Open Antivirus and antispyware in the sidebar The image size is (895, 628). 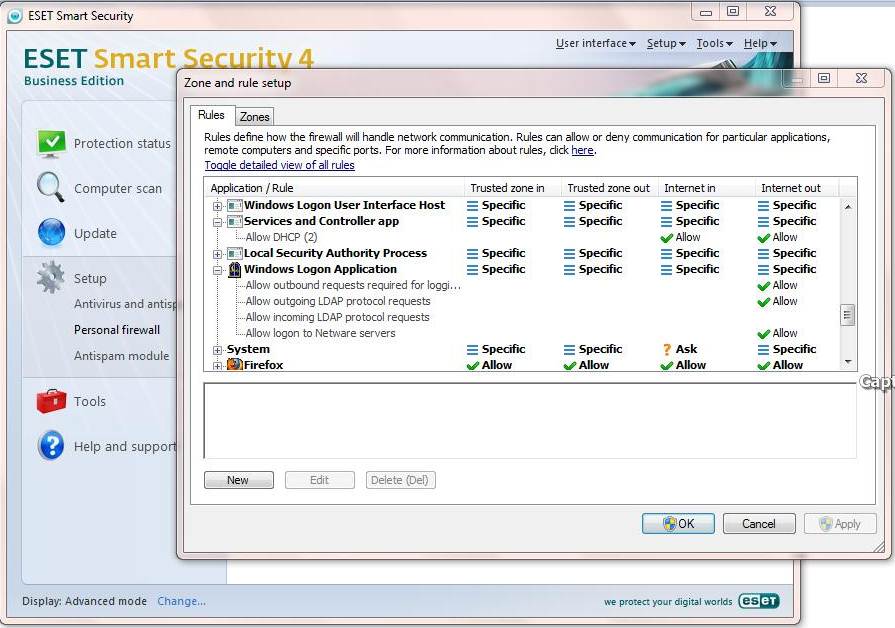(125, 304)
